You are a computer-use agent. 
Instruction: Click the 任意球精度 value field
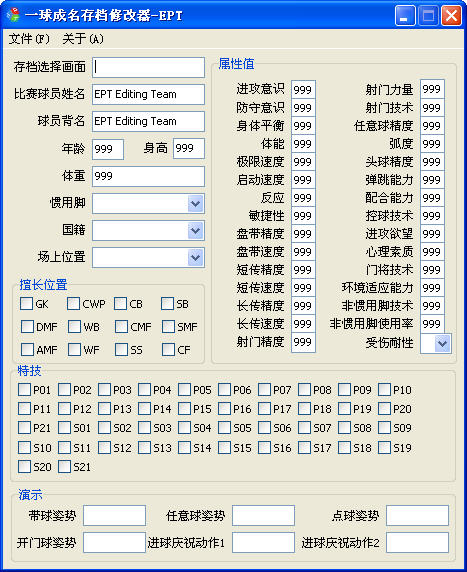point(432,125)
